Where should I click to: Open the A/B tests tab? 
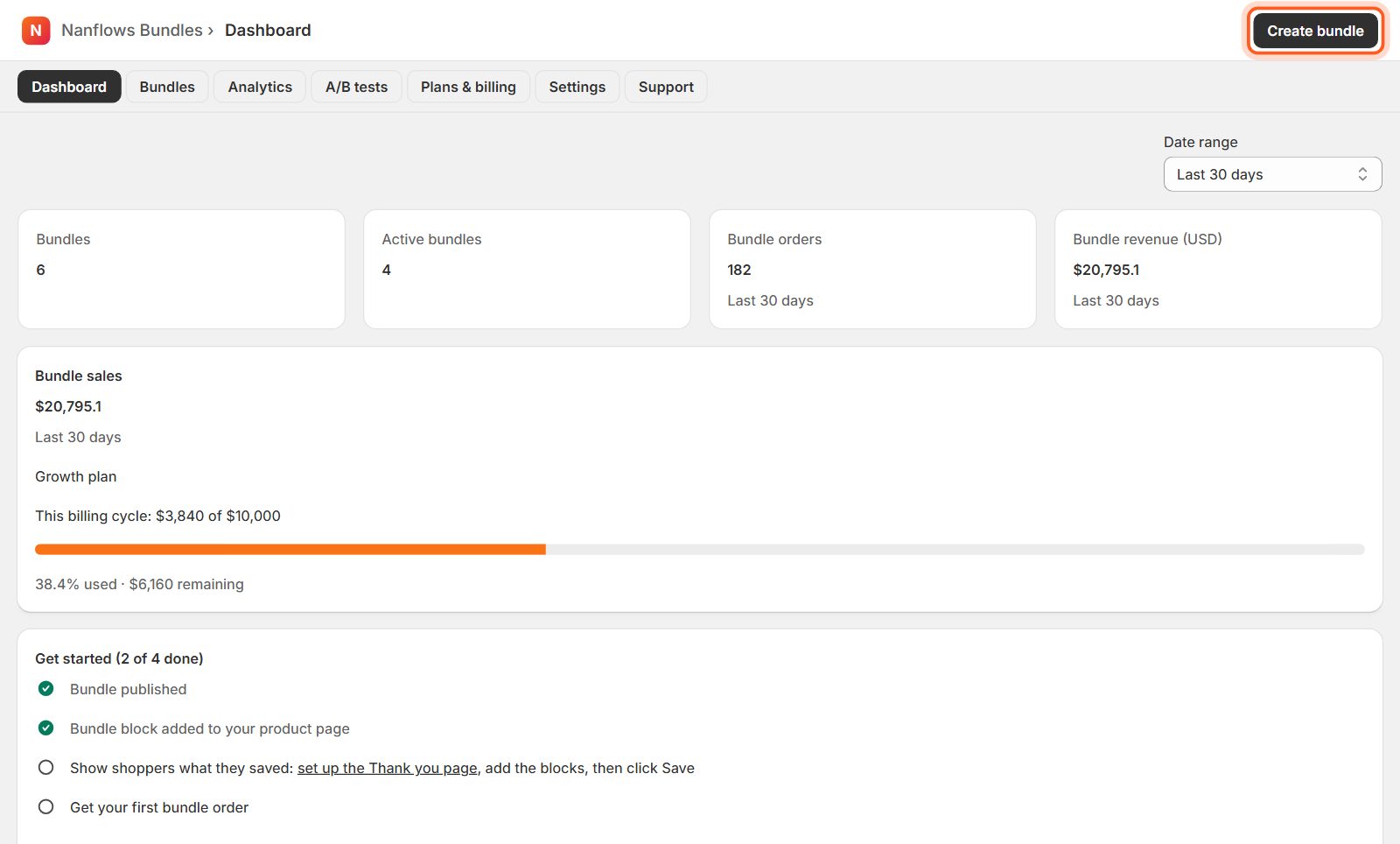(356, 87)
